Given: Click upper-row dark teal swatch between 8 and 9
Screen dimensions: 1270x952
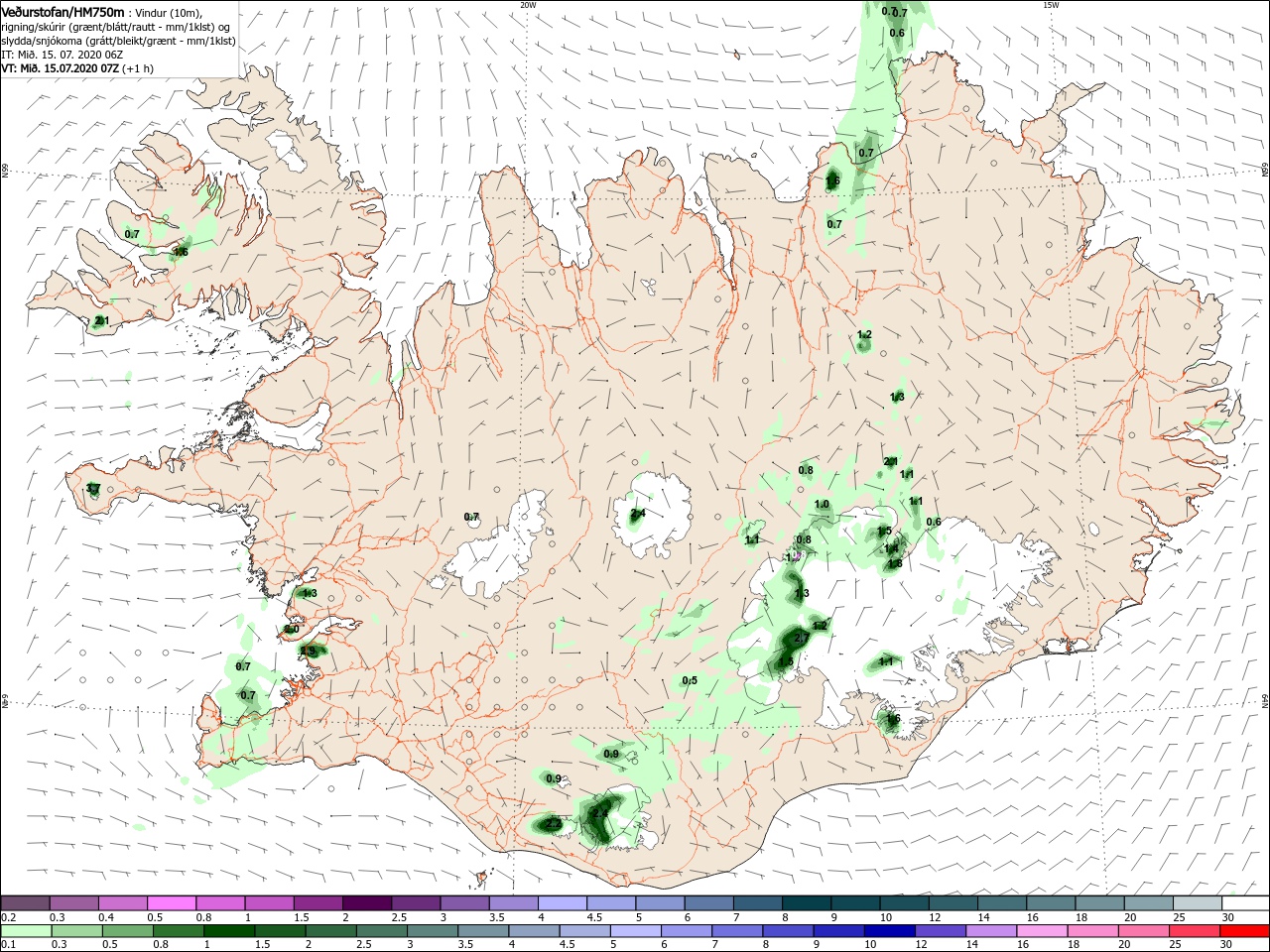Looking at the screenshot, I should pos(807,903).
